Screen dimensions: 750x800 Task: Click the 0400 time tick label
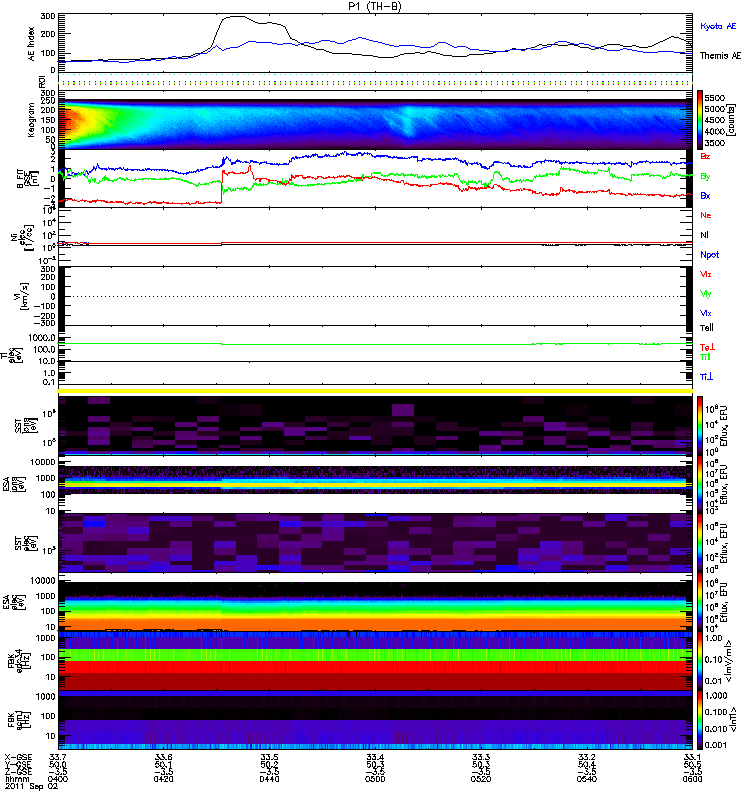[x=58, y=779]
